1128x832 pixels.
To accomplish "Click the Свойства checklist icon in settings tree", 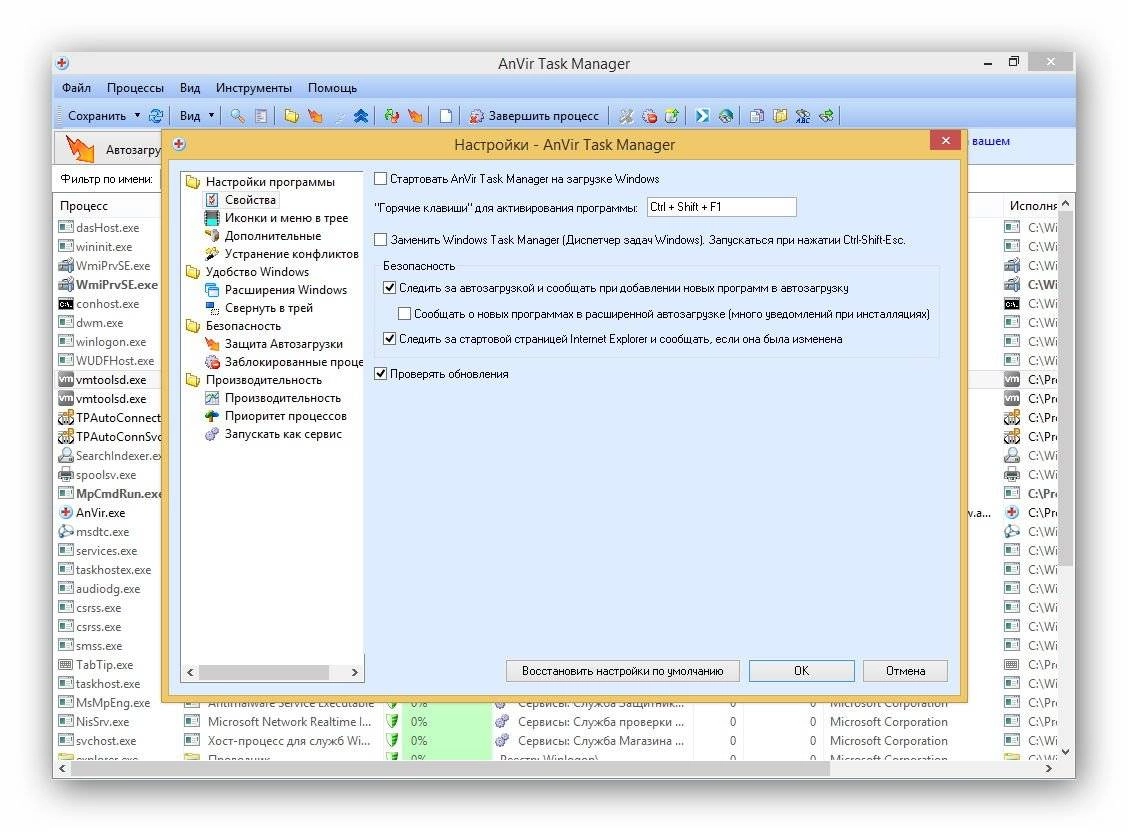I will click(x=212, y=200).
